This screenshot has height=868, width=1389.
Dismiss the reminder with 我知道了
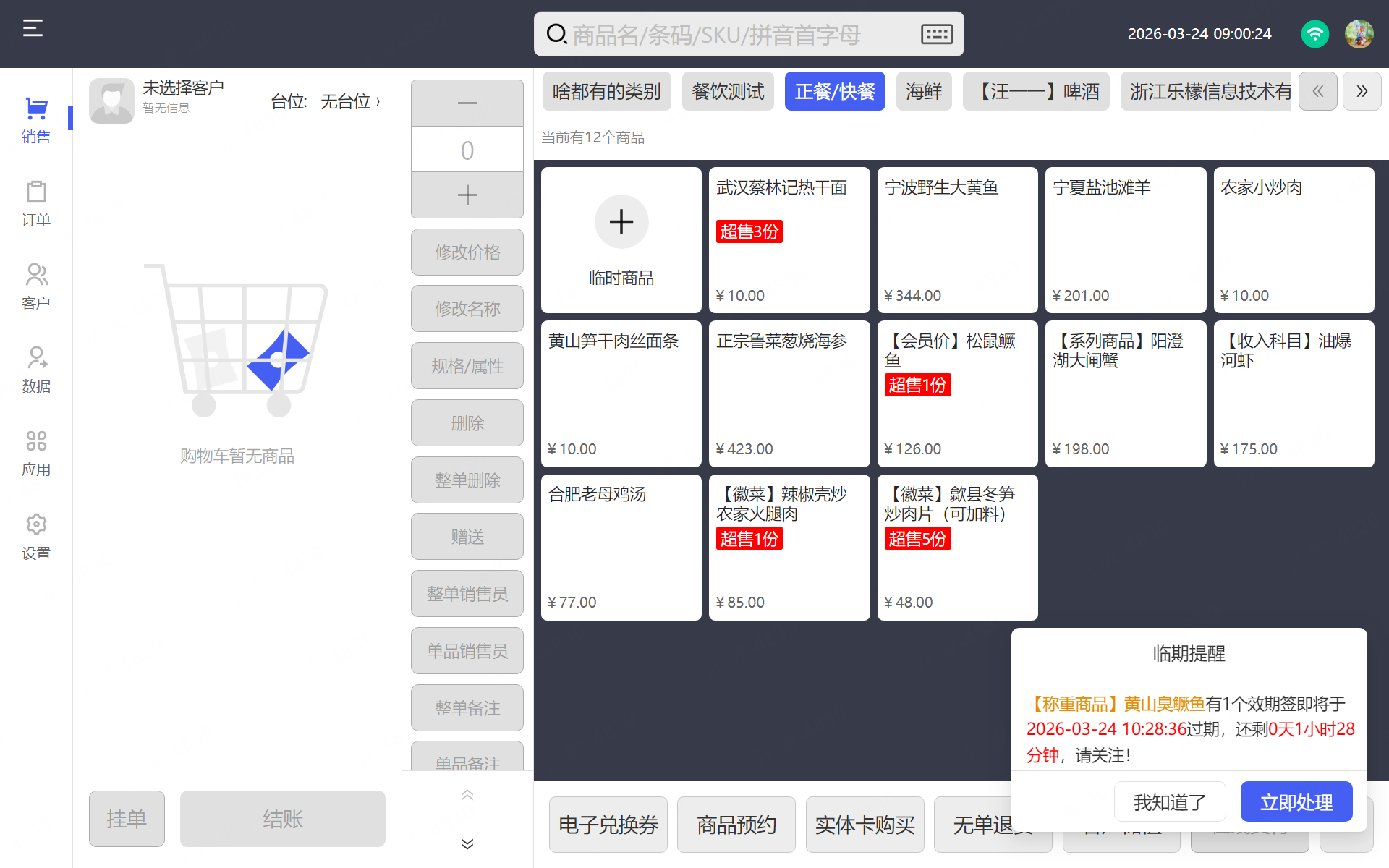tap(1169, 801)
